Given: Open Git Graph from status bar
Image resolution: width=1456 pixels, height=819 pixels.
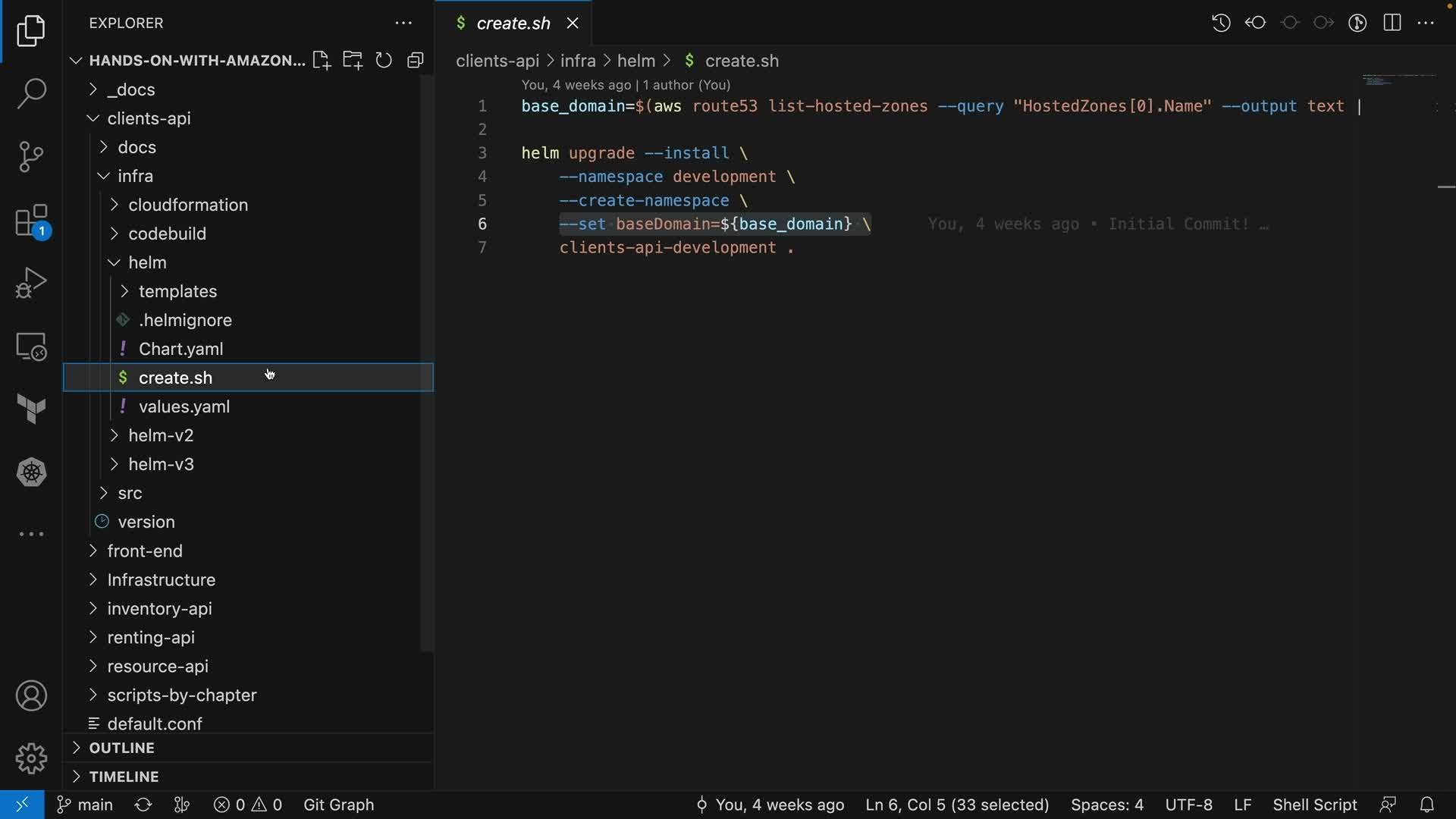Looking at the screenshot, I should [338, 805].
